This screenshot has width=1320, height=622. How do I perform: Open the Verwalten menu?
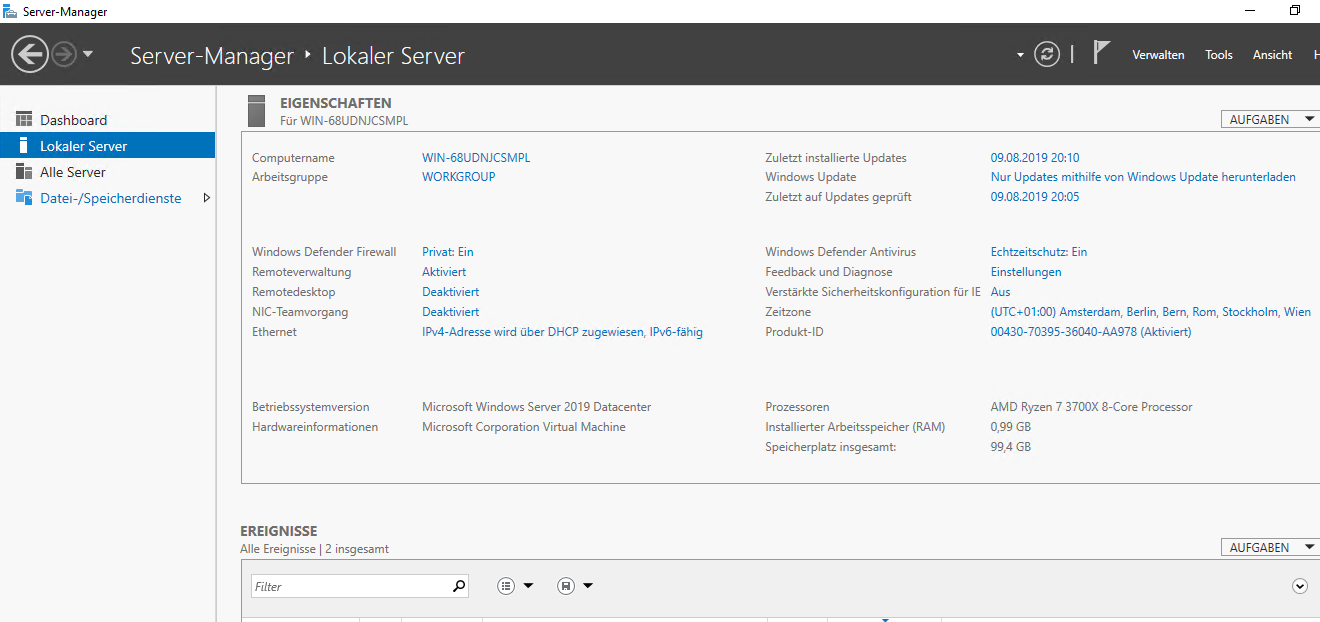pyautogui.click(x=1158, y=55)
